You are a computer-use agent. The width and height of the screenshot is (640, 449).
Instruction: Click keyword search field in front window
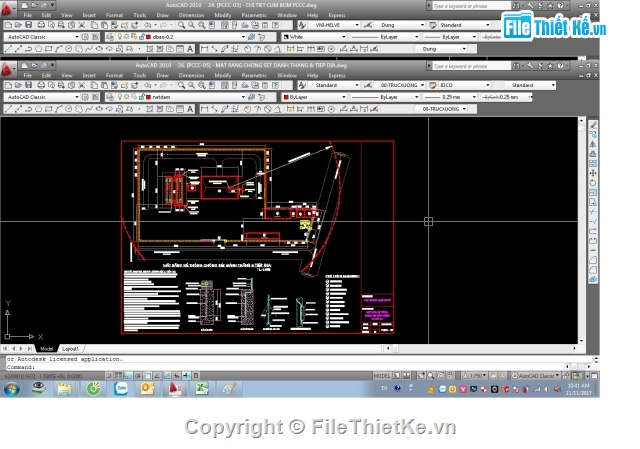pos(471,66)
